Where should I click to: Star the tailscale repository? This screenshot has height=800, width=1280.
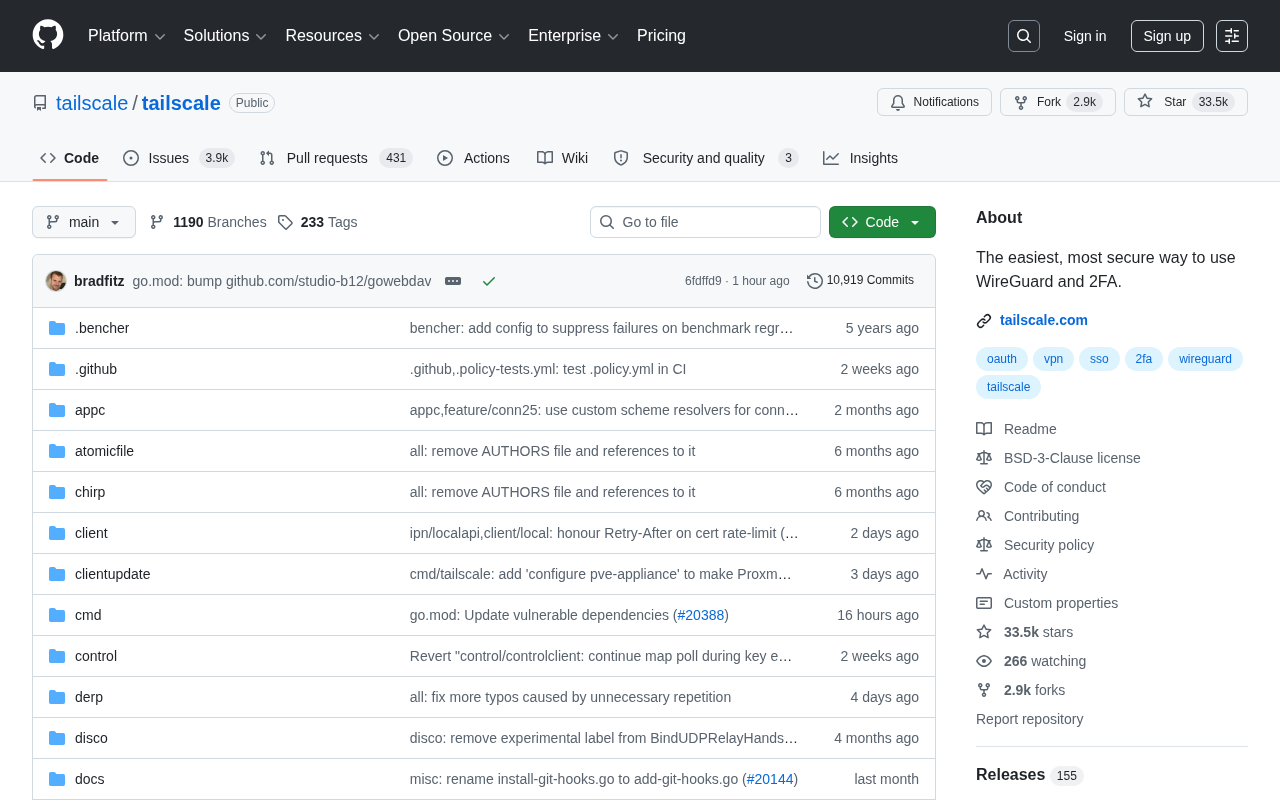pos(1186,102)
